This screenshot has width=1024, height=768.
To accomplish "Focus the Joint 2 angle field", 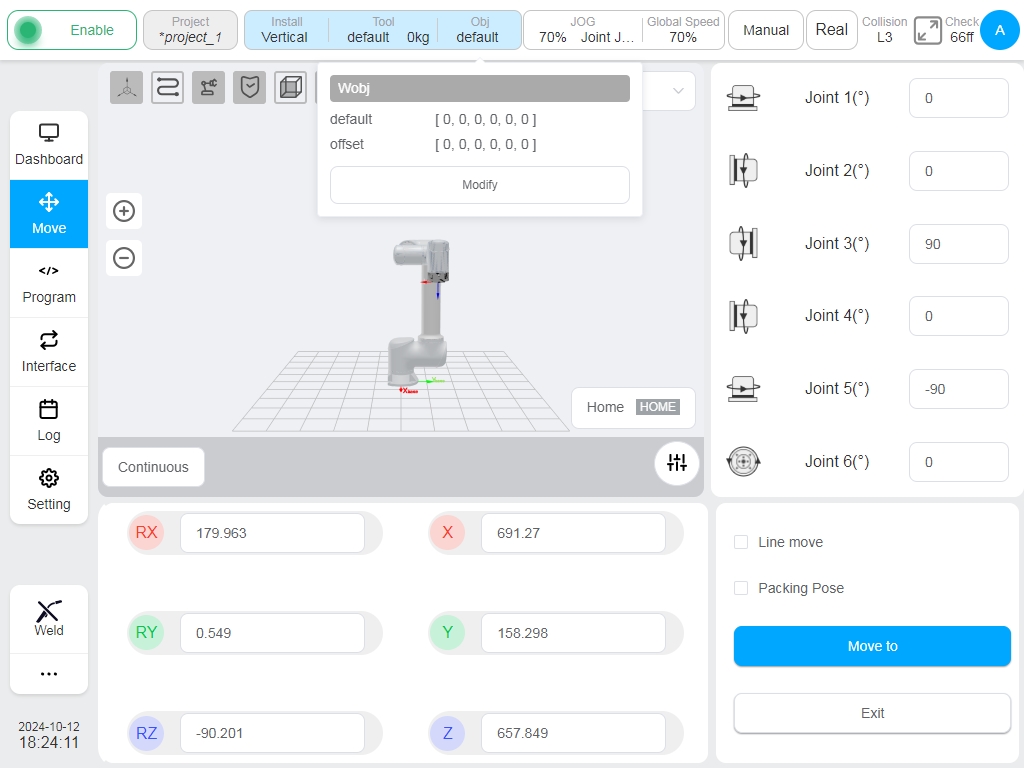I will [959, 171].
